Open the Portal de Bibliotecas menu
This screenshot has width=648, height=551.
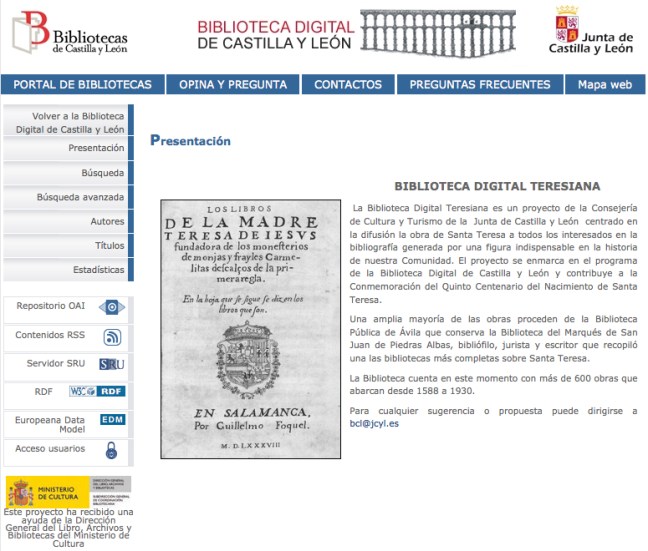[83, 85]
